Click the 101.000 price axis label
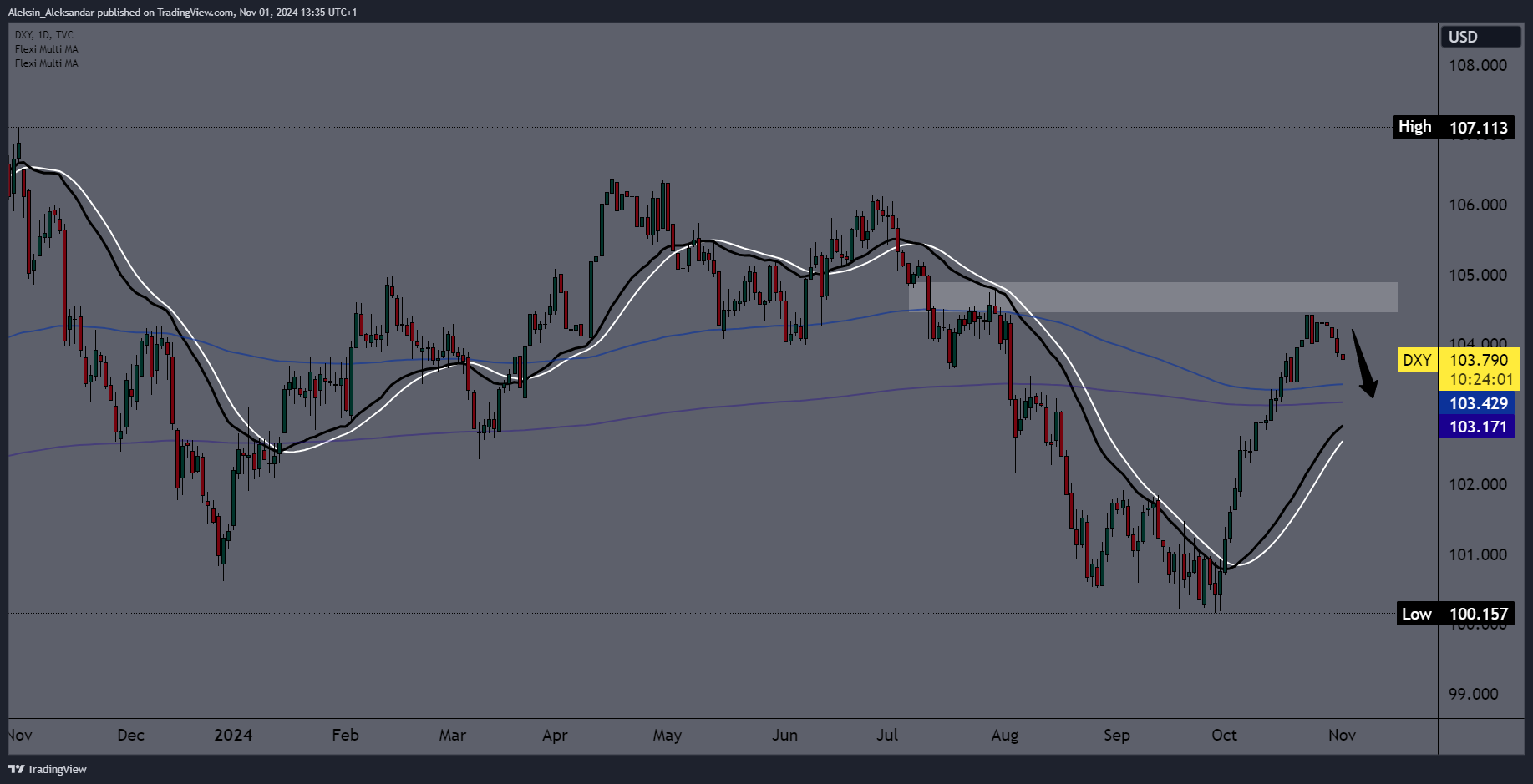 click(x=1477, y=554)
